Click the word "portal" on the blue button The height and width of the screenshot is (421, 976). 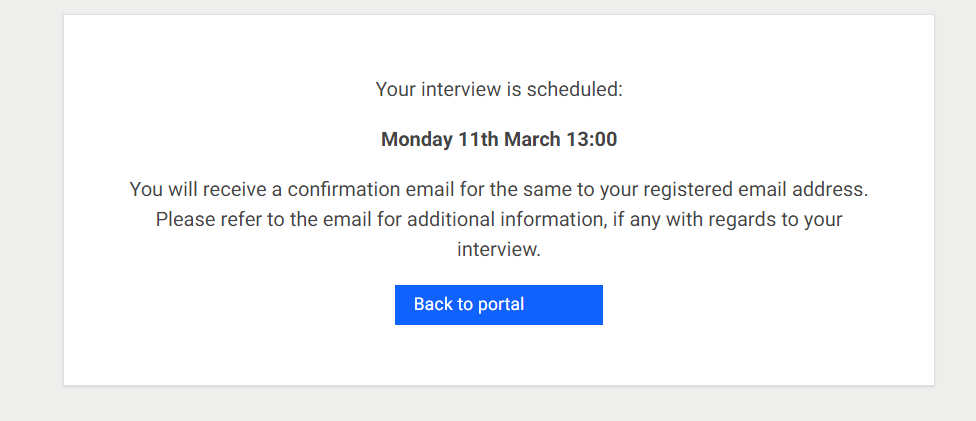(499, 305)
